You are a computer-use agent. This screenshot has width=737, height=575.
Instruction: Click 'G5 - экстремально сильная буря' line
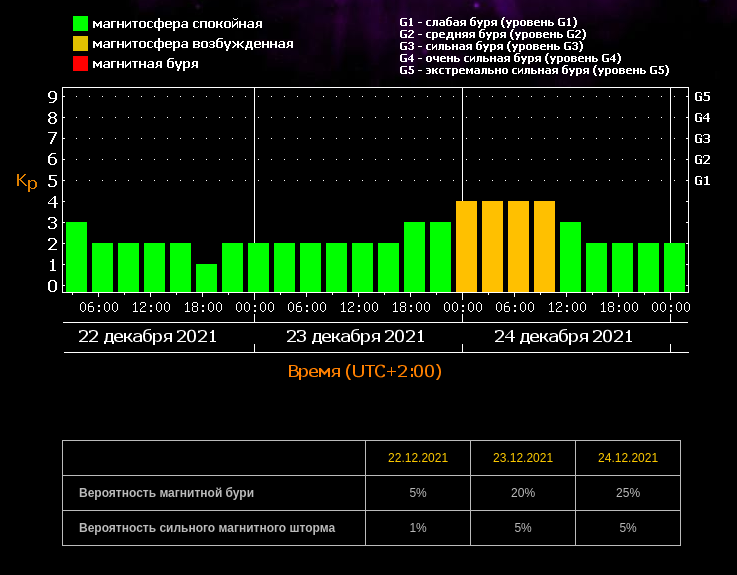click(x=534, y=71)
